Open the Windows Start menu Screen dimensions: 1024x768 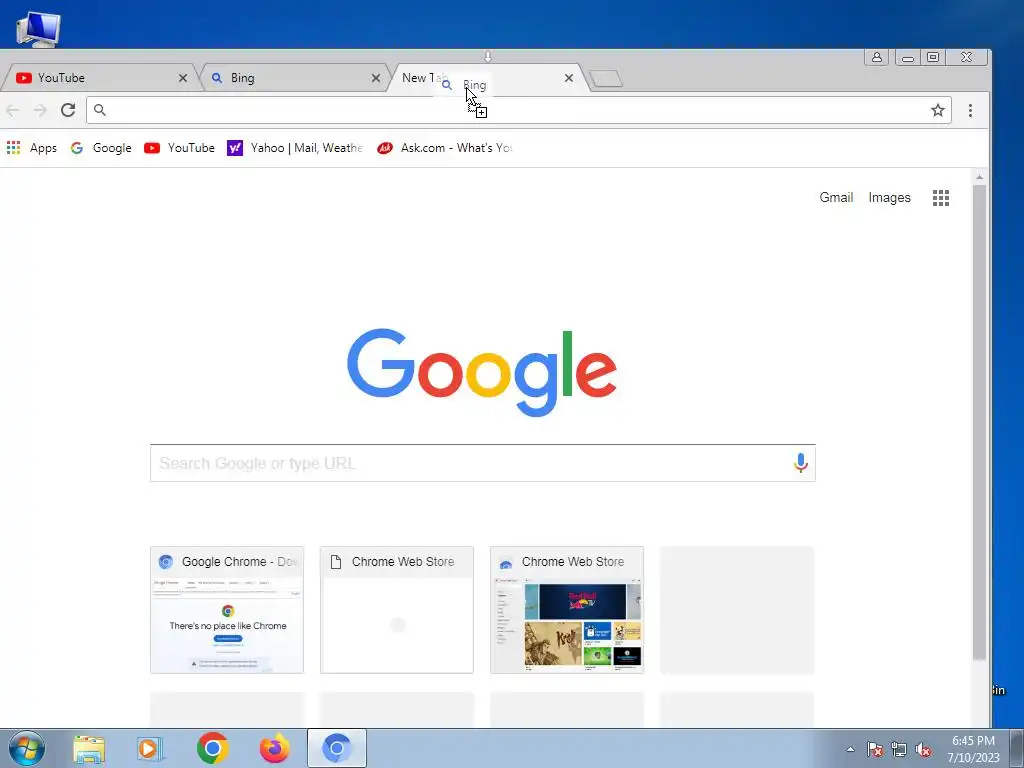27,748
